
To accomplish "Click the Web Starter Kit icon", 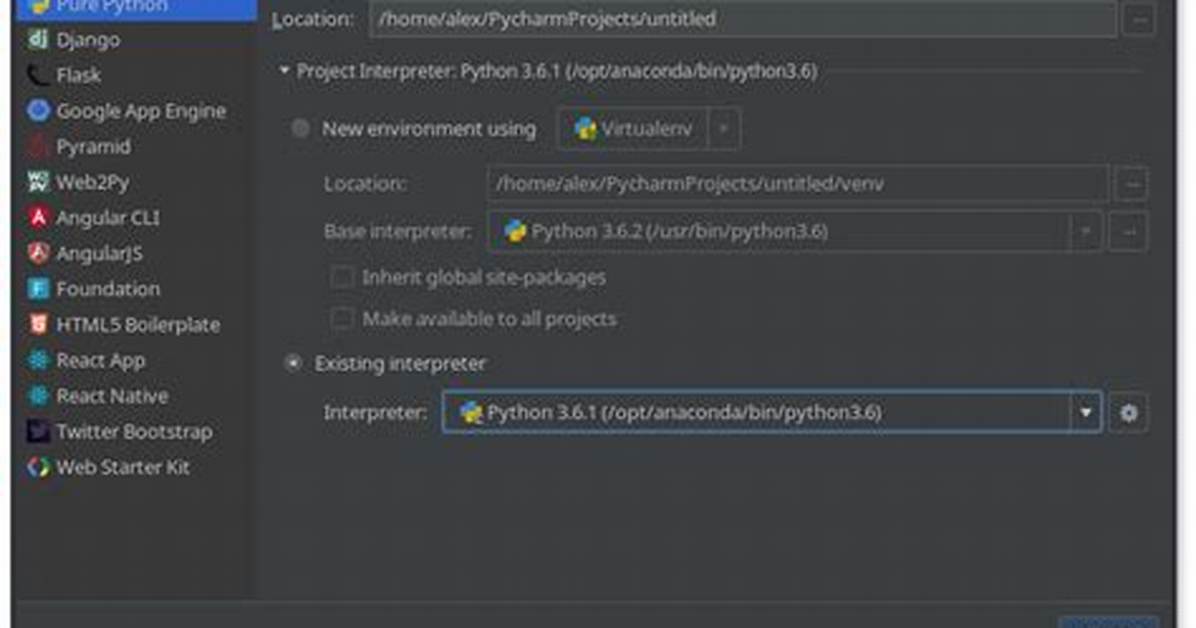I will coord(37,467).
